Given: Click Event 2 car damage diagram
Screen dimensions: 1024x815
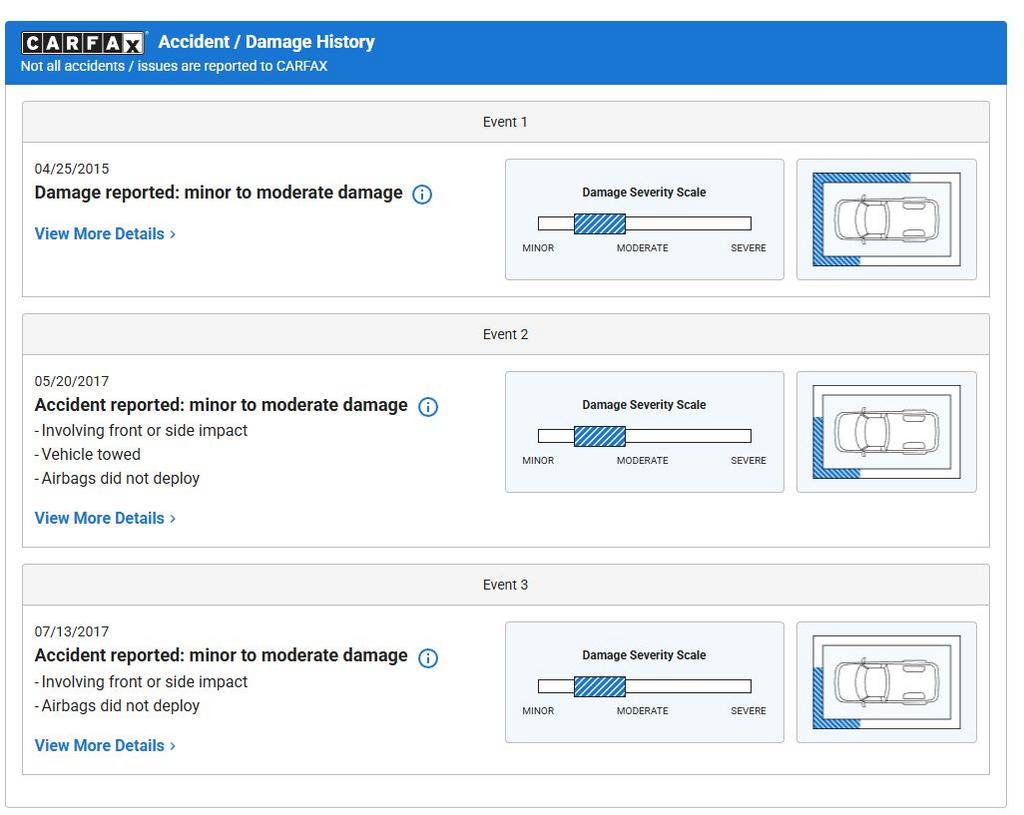Looking at the screenshot, I should point(886,432).
